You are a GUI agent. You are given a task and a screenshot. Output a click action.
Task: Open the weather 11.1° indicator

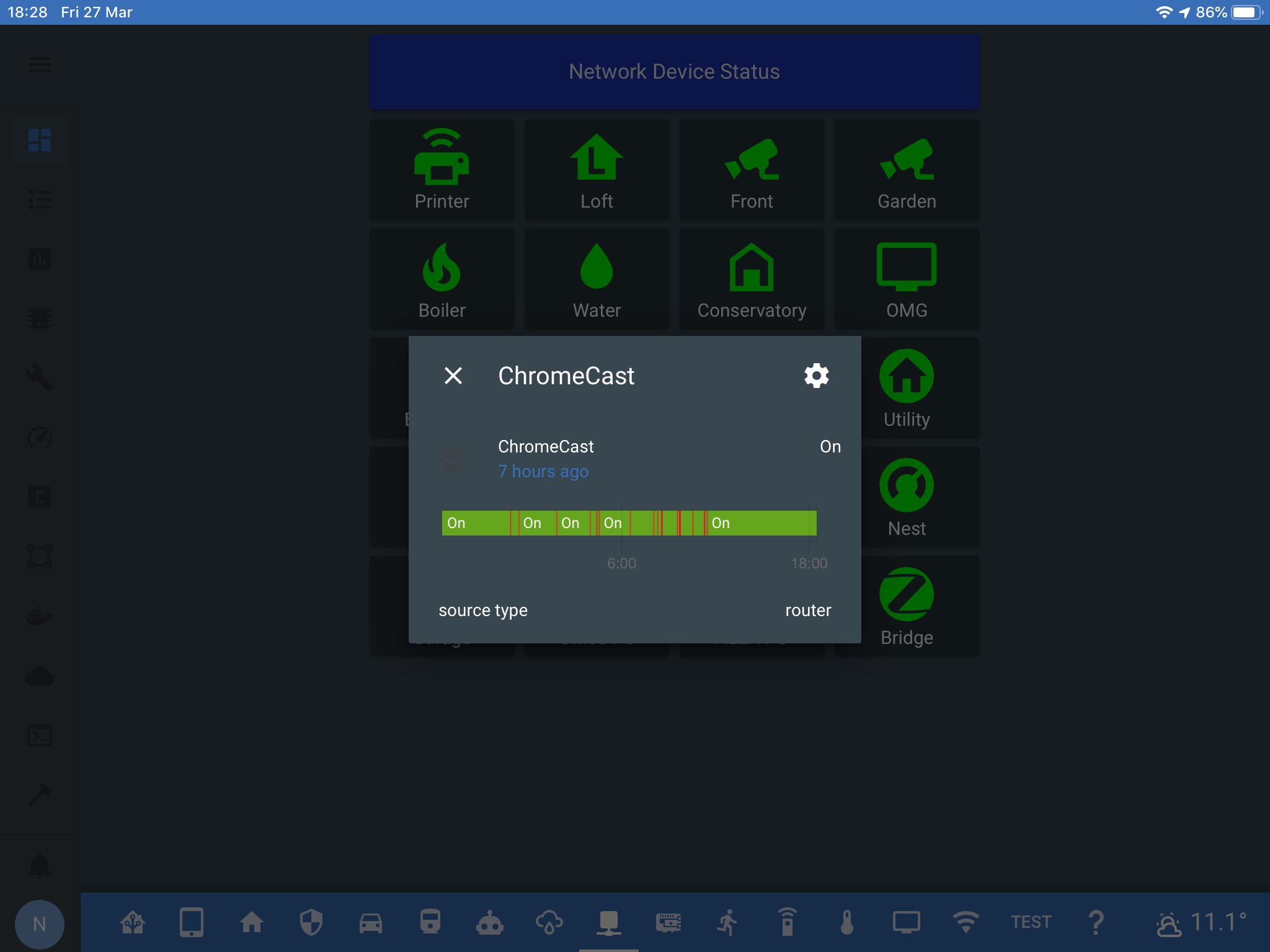tap(1201, 922)
